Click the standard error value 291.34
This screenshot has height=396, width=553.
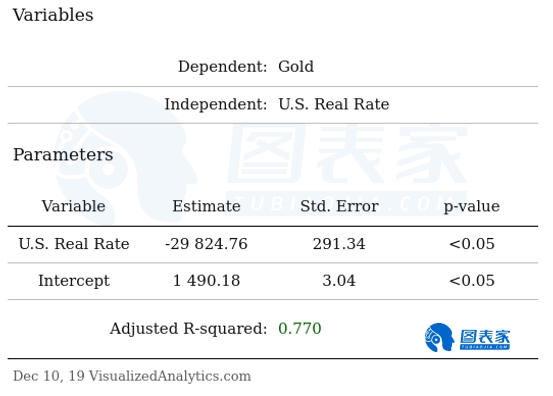pos(339,244)
